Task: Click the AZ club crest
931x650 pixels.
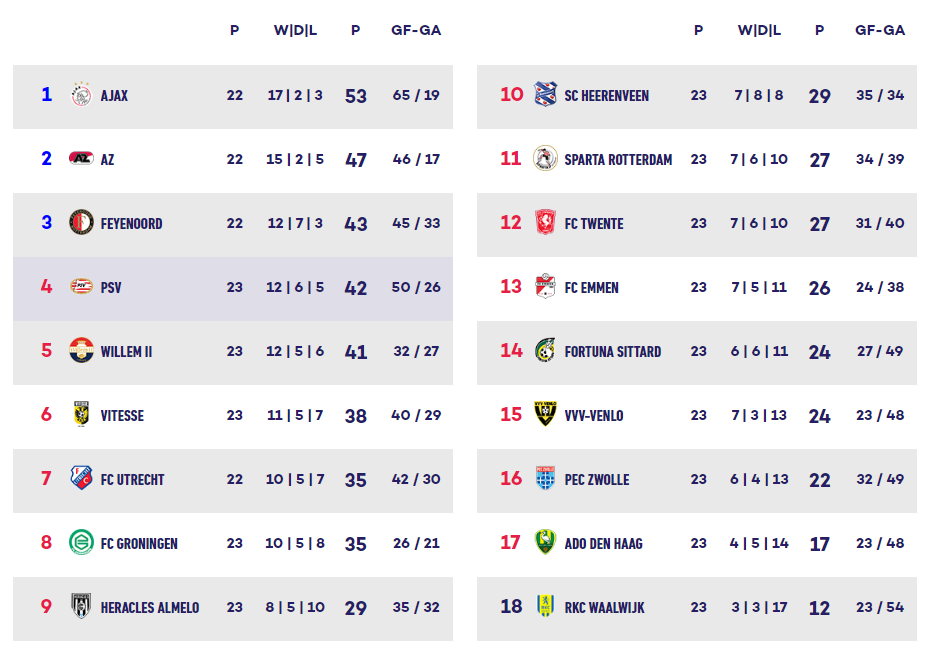Action: 81,159
